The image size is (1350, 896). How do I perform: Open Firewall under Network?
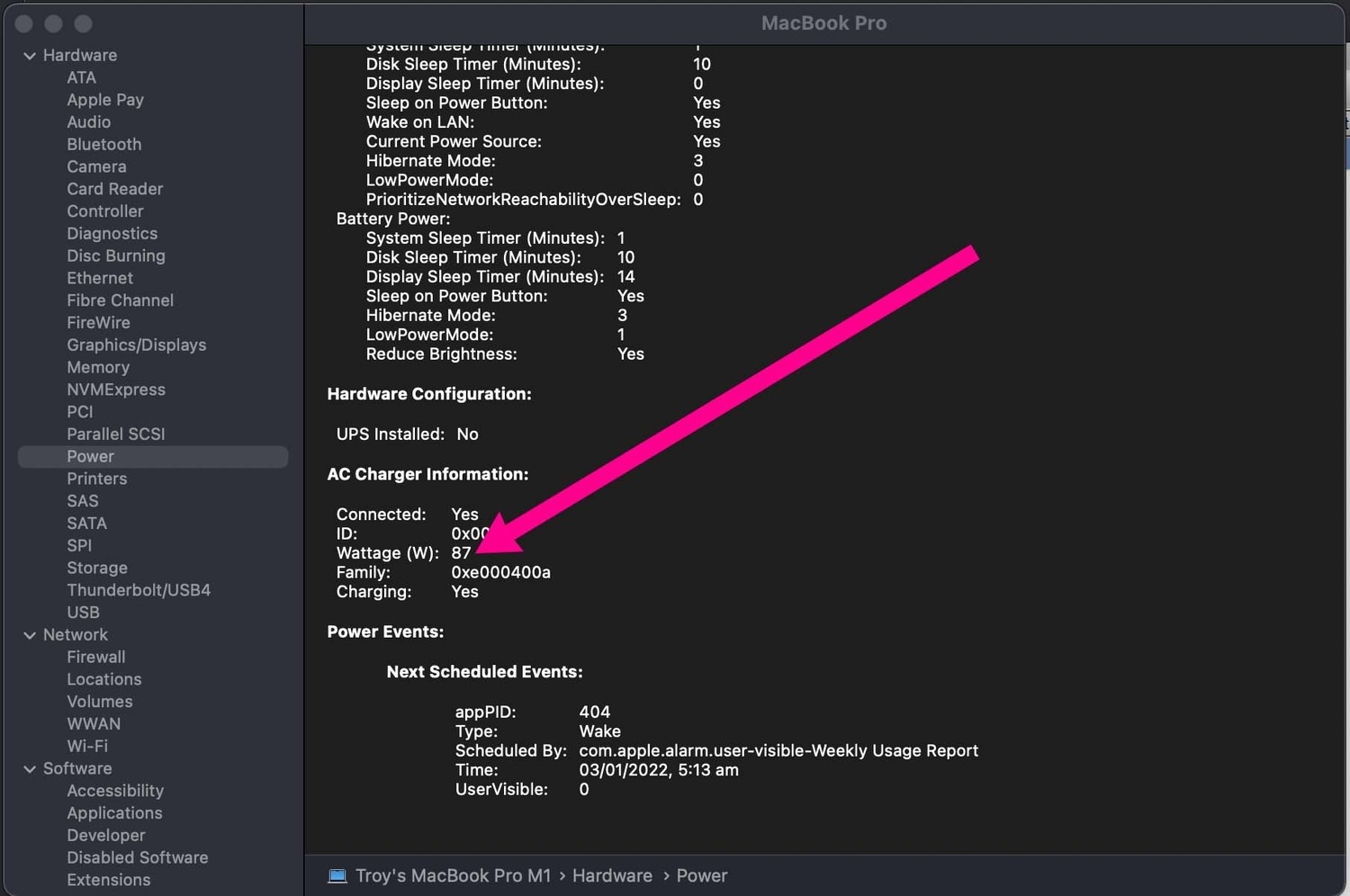pyautogui.click(x=95, y=658)
